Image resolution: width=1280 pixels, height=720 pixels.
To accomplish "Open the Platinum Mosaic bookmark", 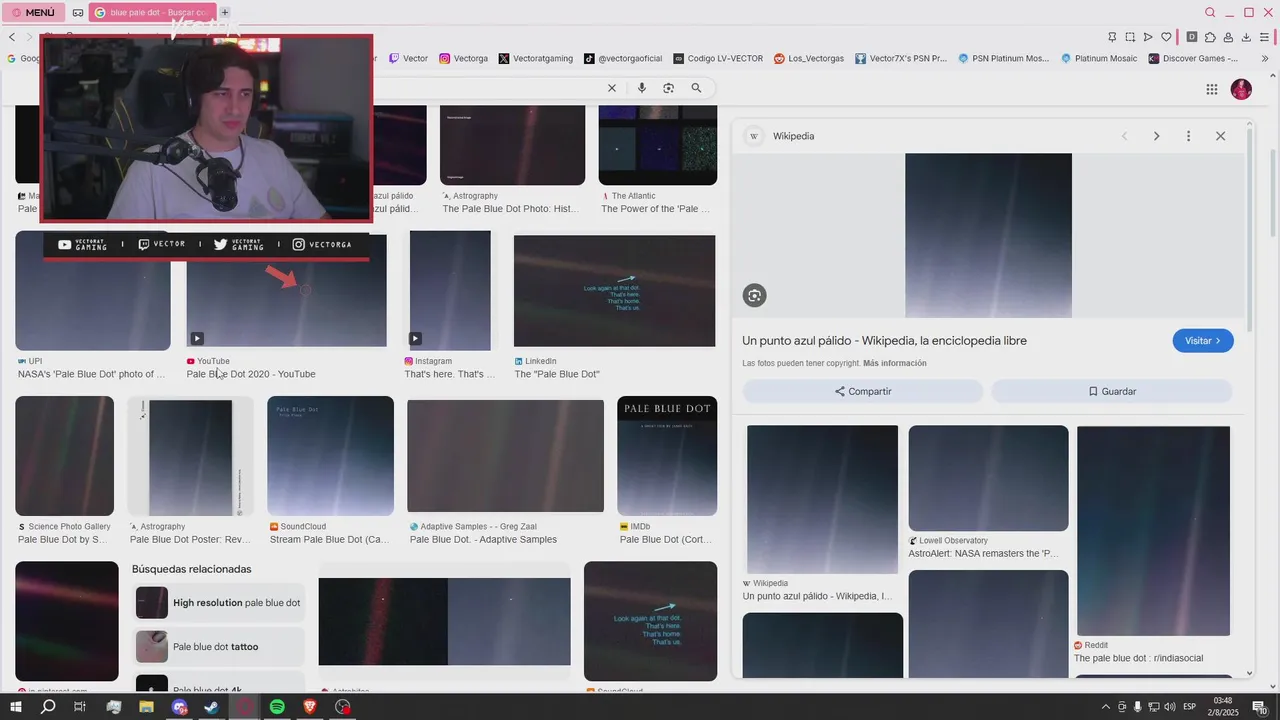I will point(1099,58).
